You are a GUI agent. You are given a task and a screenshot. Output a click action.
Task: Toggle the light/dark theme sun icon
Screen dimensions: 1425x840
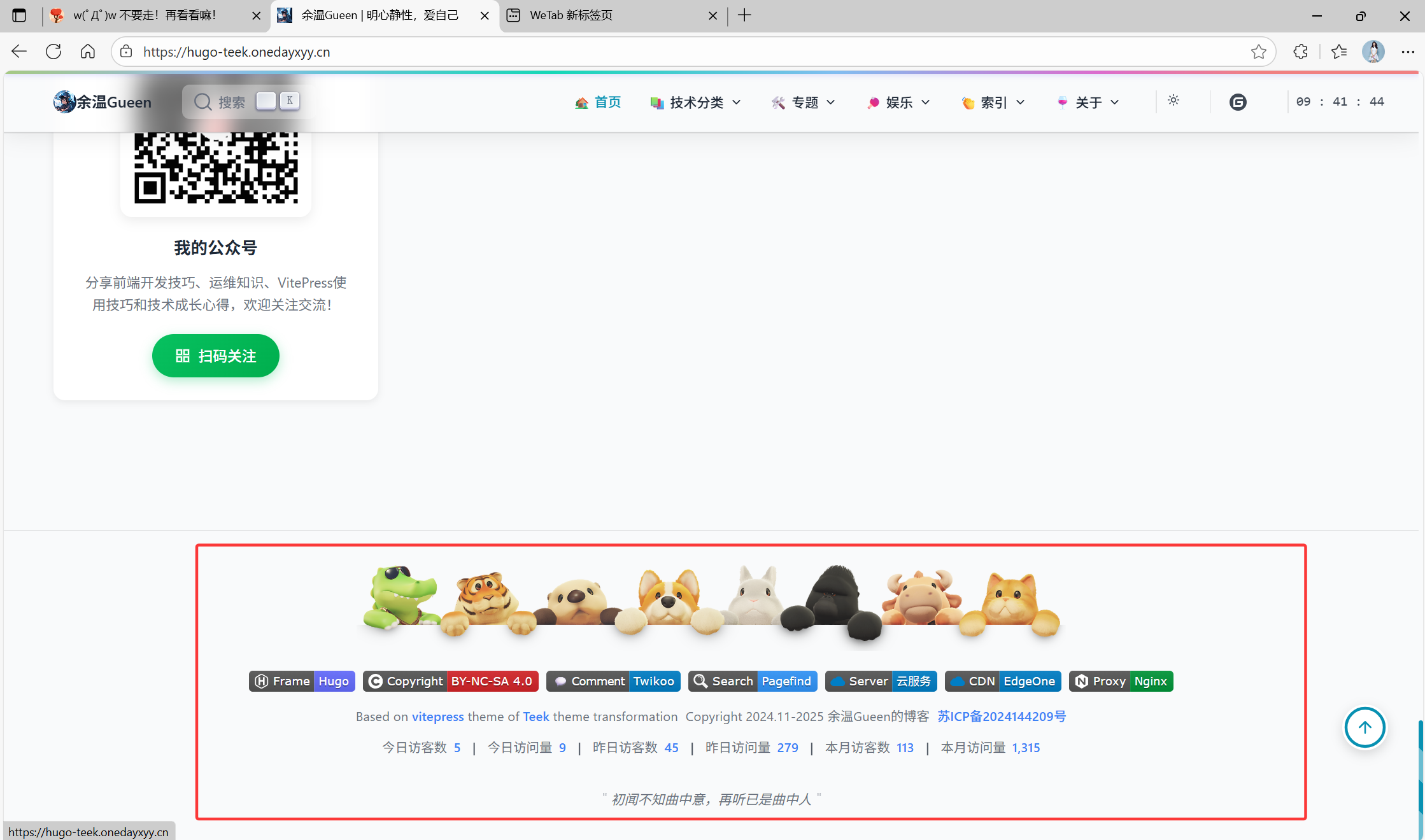tap(1173, 101)
